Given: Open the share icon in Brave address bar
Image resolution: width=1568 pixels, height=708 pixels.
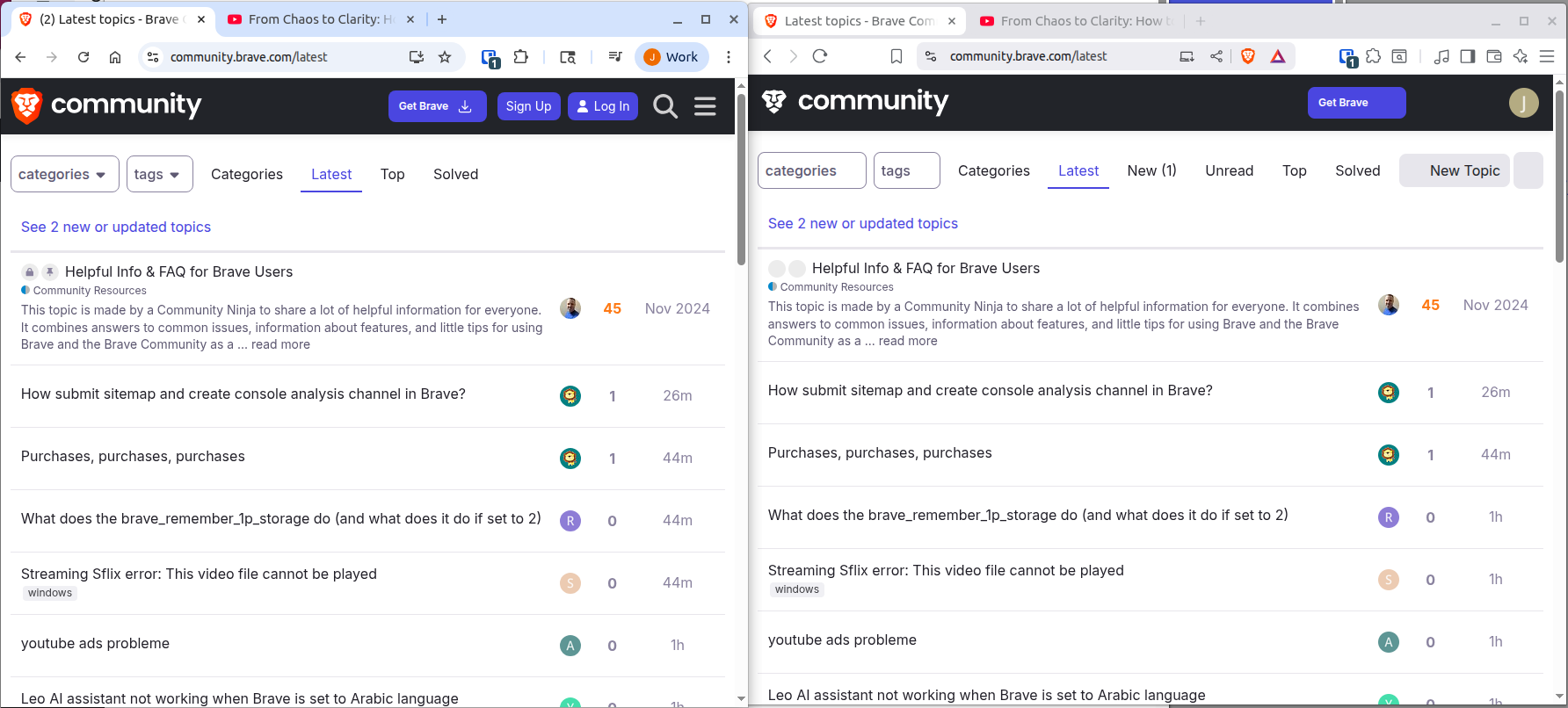Looking at the screenshot, I should (x=1216, y=56).
